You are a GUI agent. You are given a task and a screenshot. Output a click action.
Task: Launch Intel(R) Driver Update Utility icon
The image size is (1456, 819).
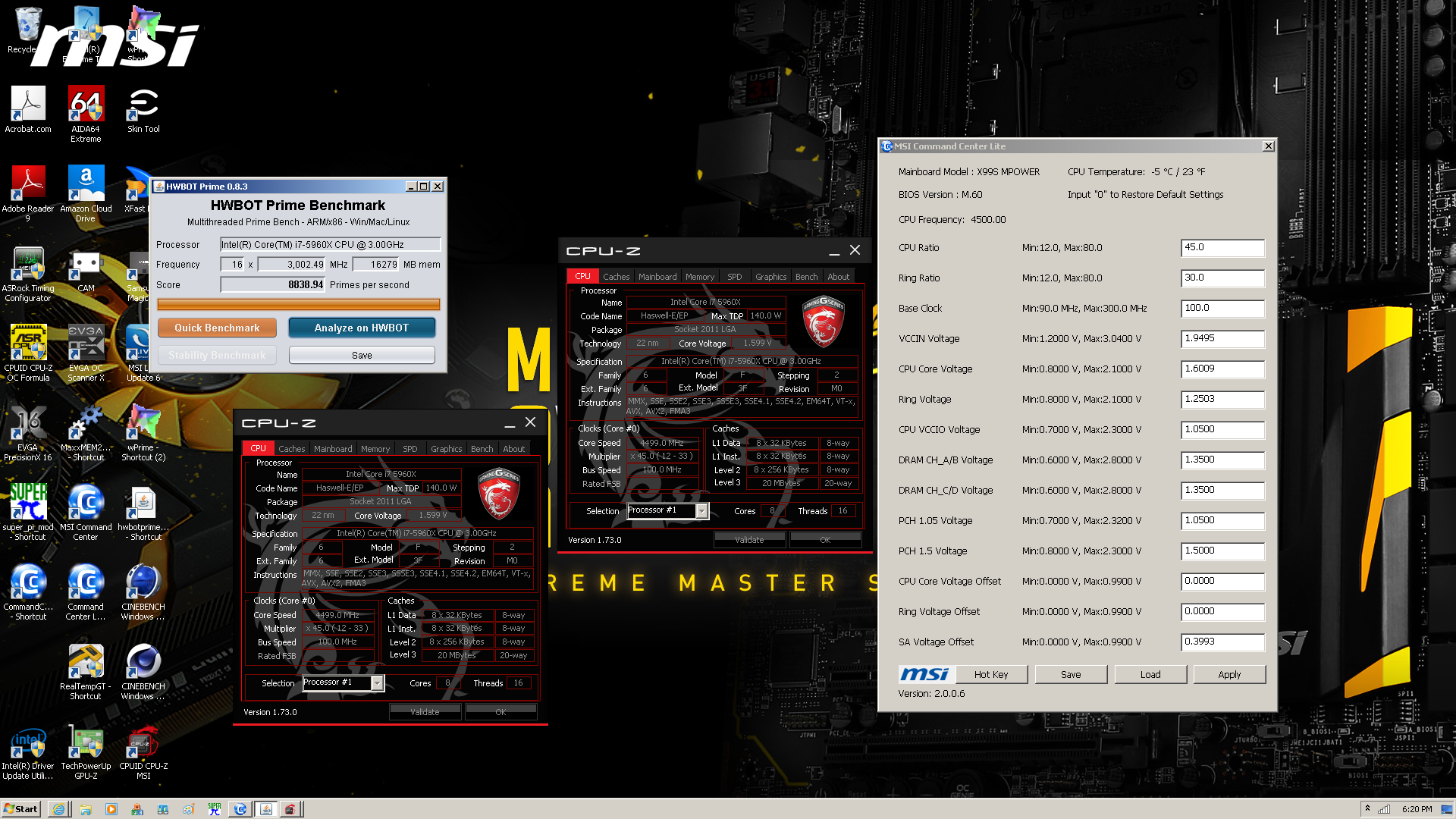[28, 751]
